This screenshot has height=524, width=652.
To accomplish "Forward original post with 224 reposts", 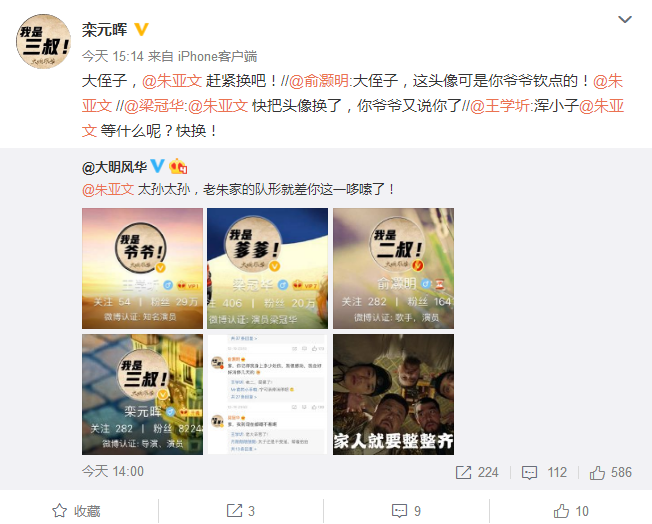I will tap(477, 472).
